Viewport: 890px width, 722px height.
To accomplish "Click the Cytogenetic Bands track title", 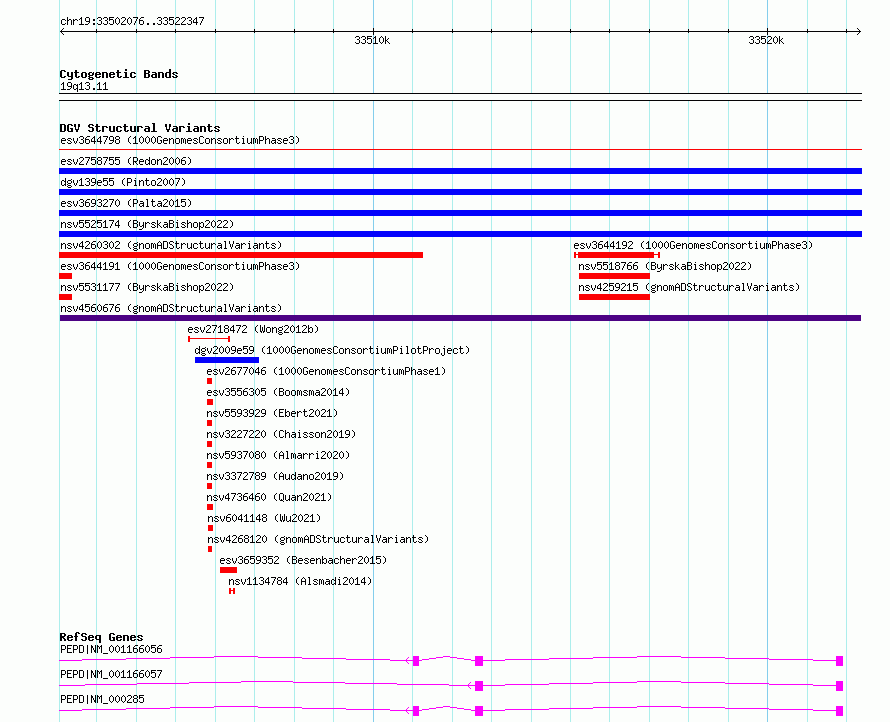I will click(119, 74).
